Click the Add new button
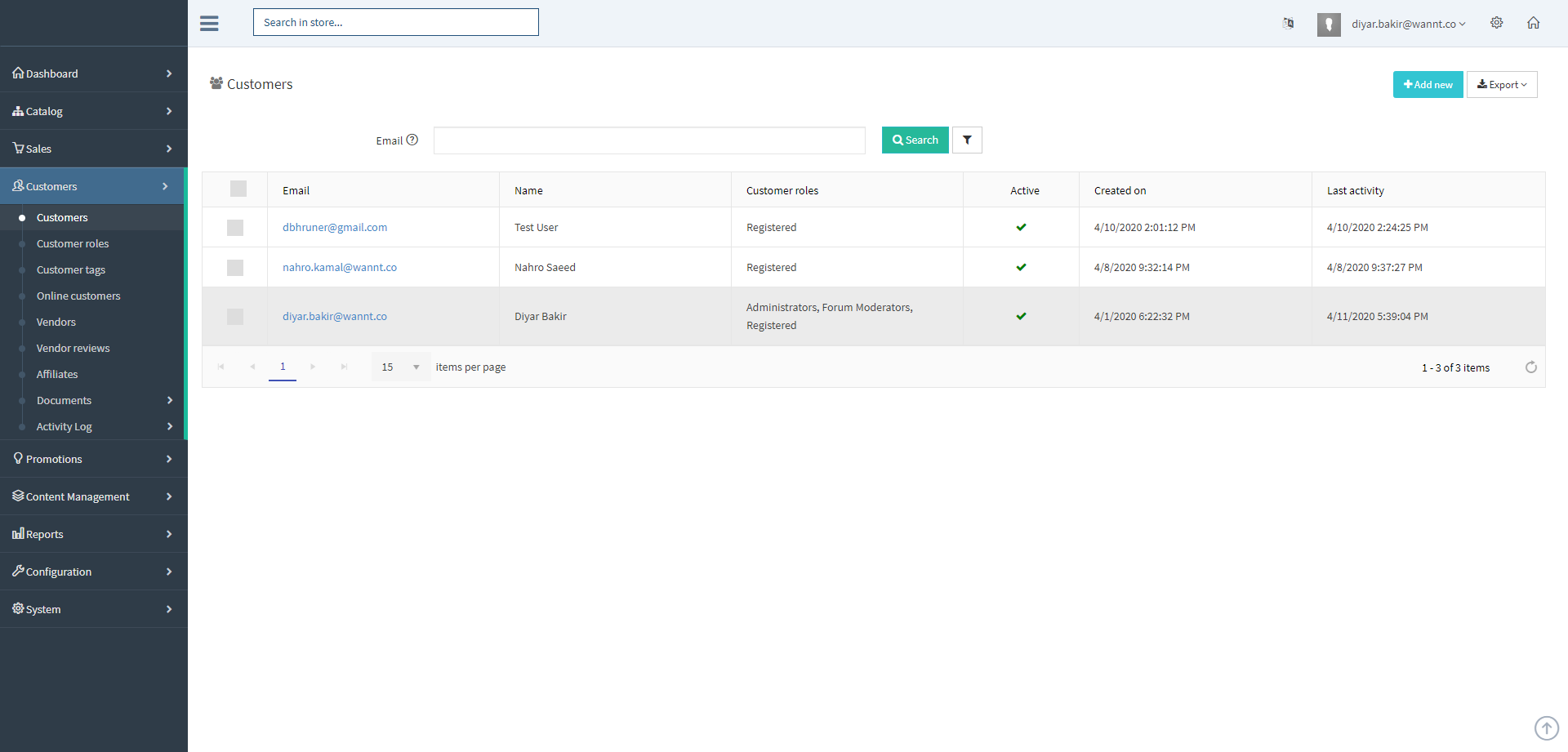Image resolution: width=1568 pixels, height=752 pixels. coord(1428,85)
